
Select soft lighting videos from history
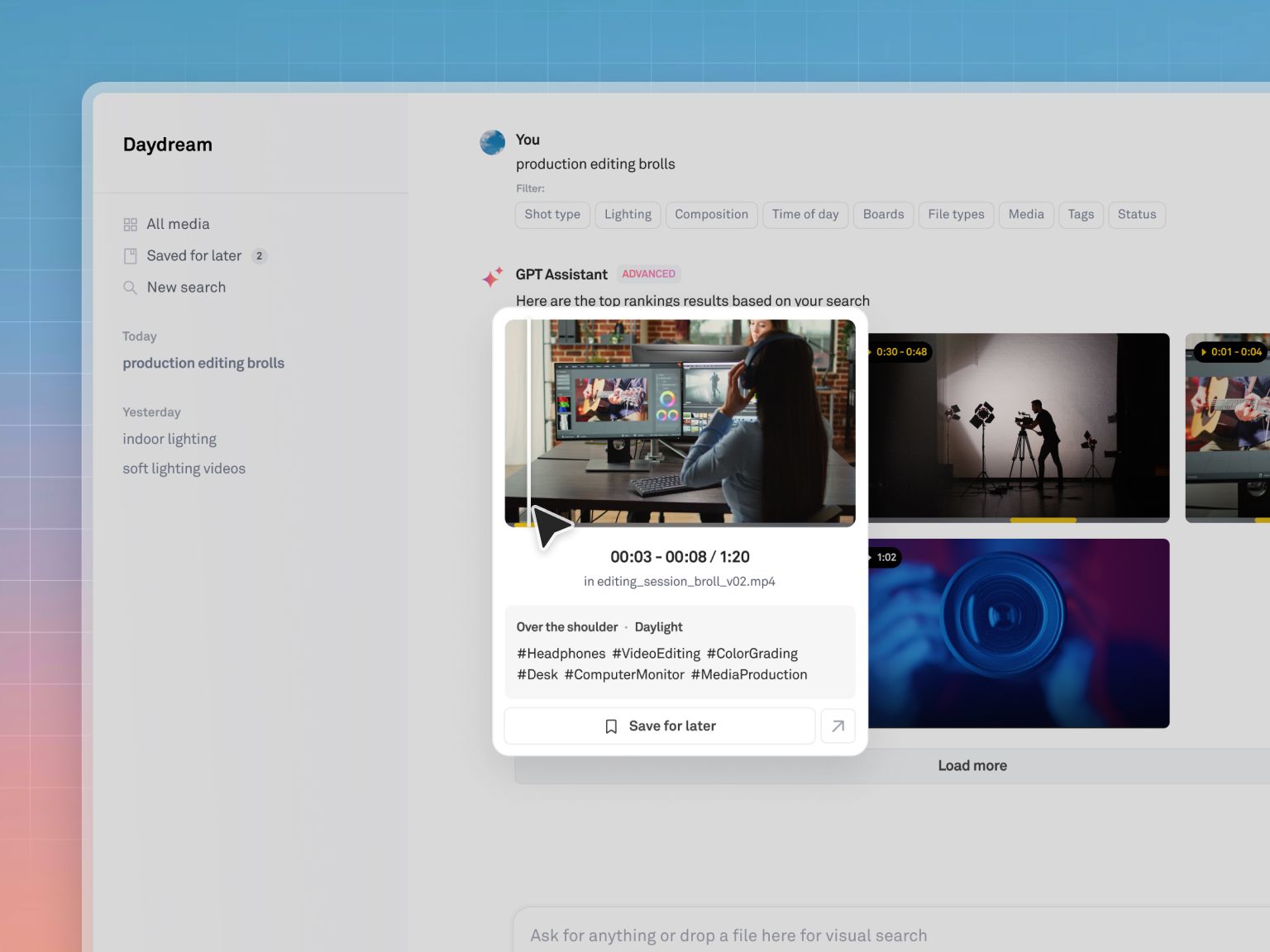[x=184, y=469]
